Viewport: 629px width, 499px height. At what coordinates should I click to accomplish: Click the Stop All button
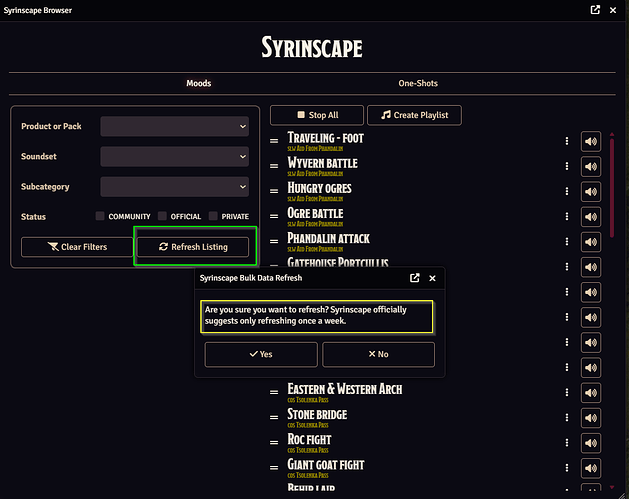[x=317, y=115]
